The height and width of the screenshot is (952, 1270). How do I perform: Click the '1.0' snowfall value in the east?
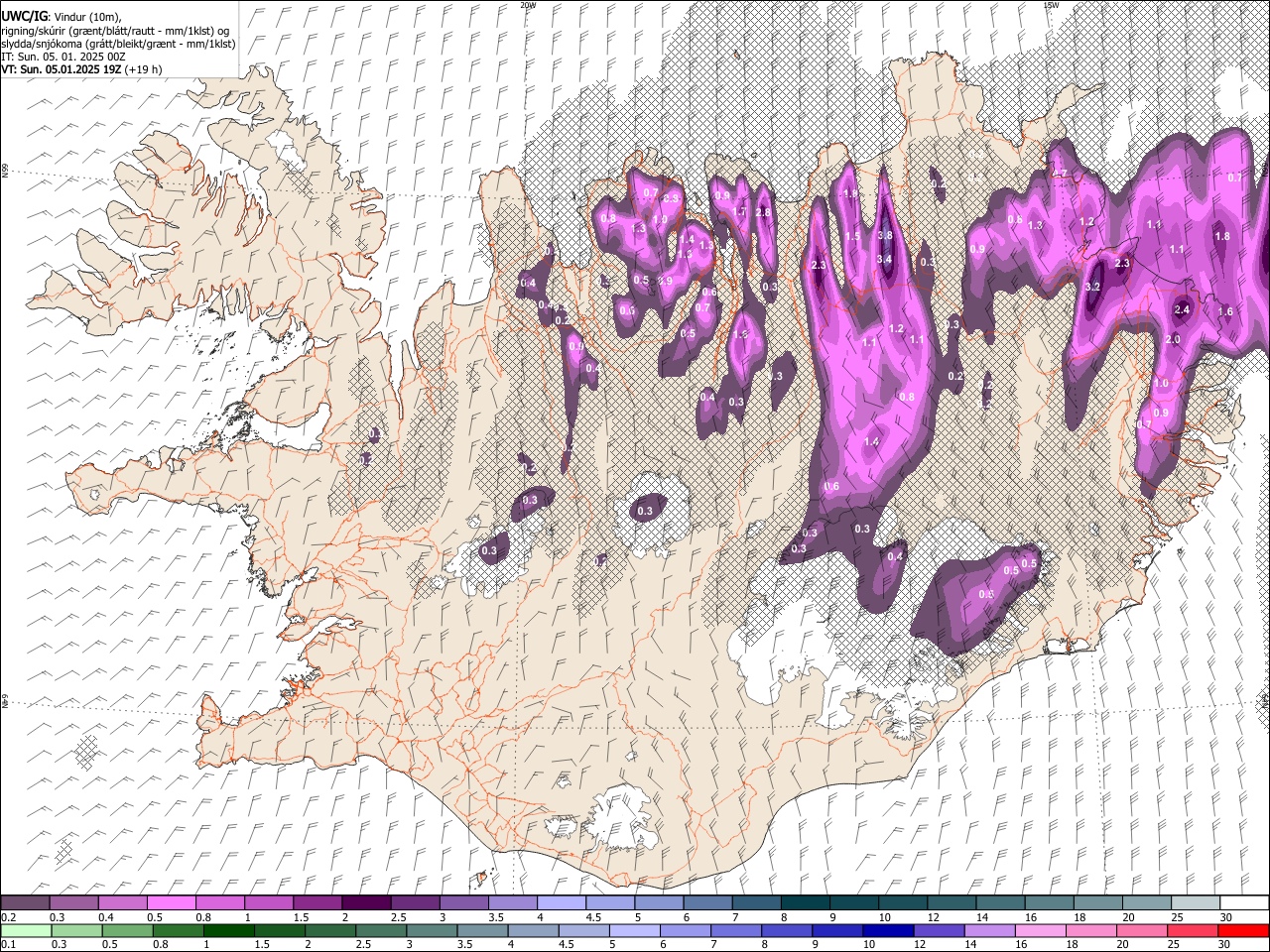(x=1161, y=384)
